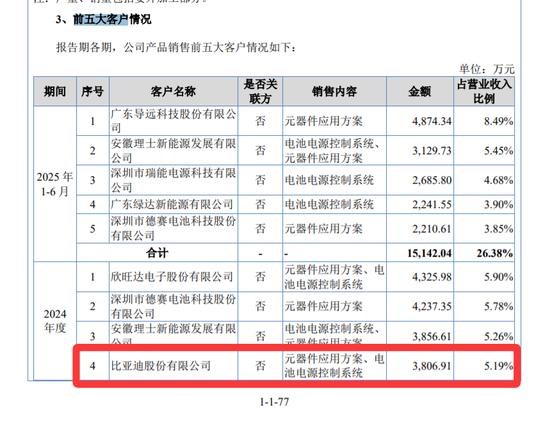Image resolution: width=550 pixels, height=429 pixels.
Task: Click the "客户名称" column header
Action: click(173, 92)
